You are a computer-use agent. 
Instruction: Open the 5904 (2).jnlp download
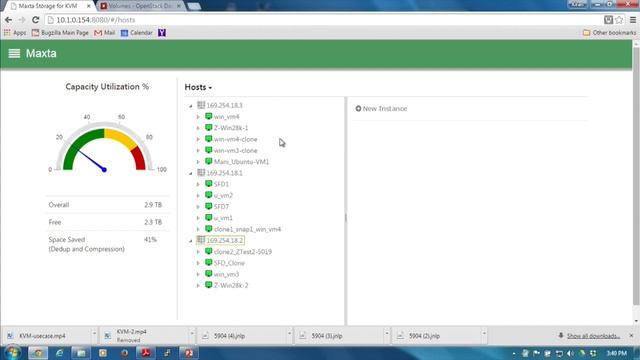tap(424, 336)
